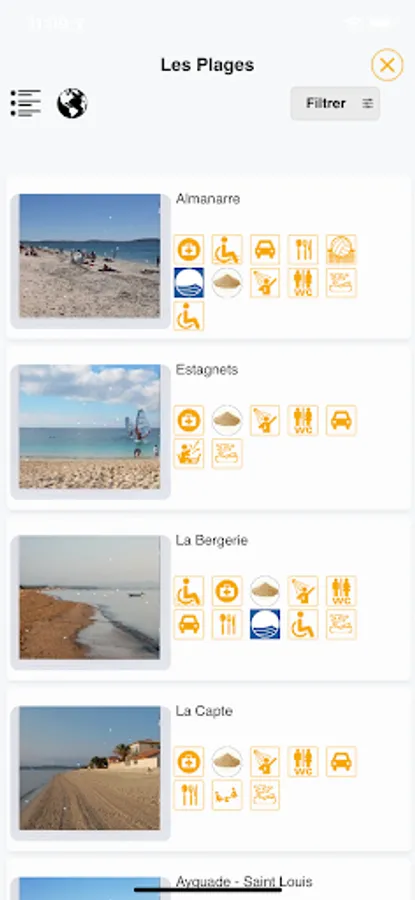The height and width of the screenshot is (900, 415).
Task: Tap La Capte playground icon
Action: 227,794
